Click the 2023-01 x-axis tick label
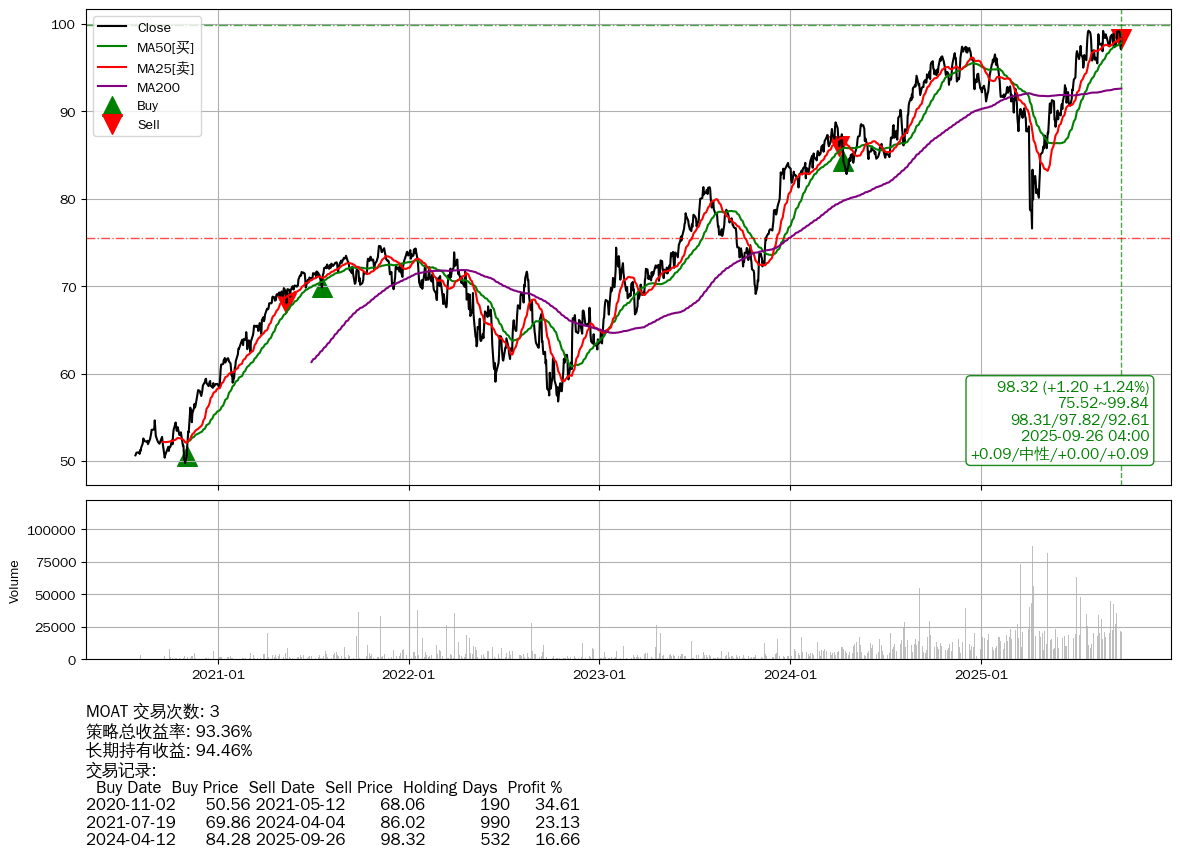The image size is (1180, 857). coord(599,675)
